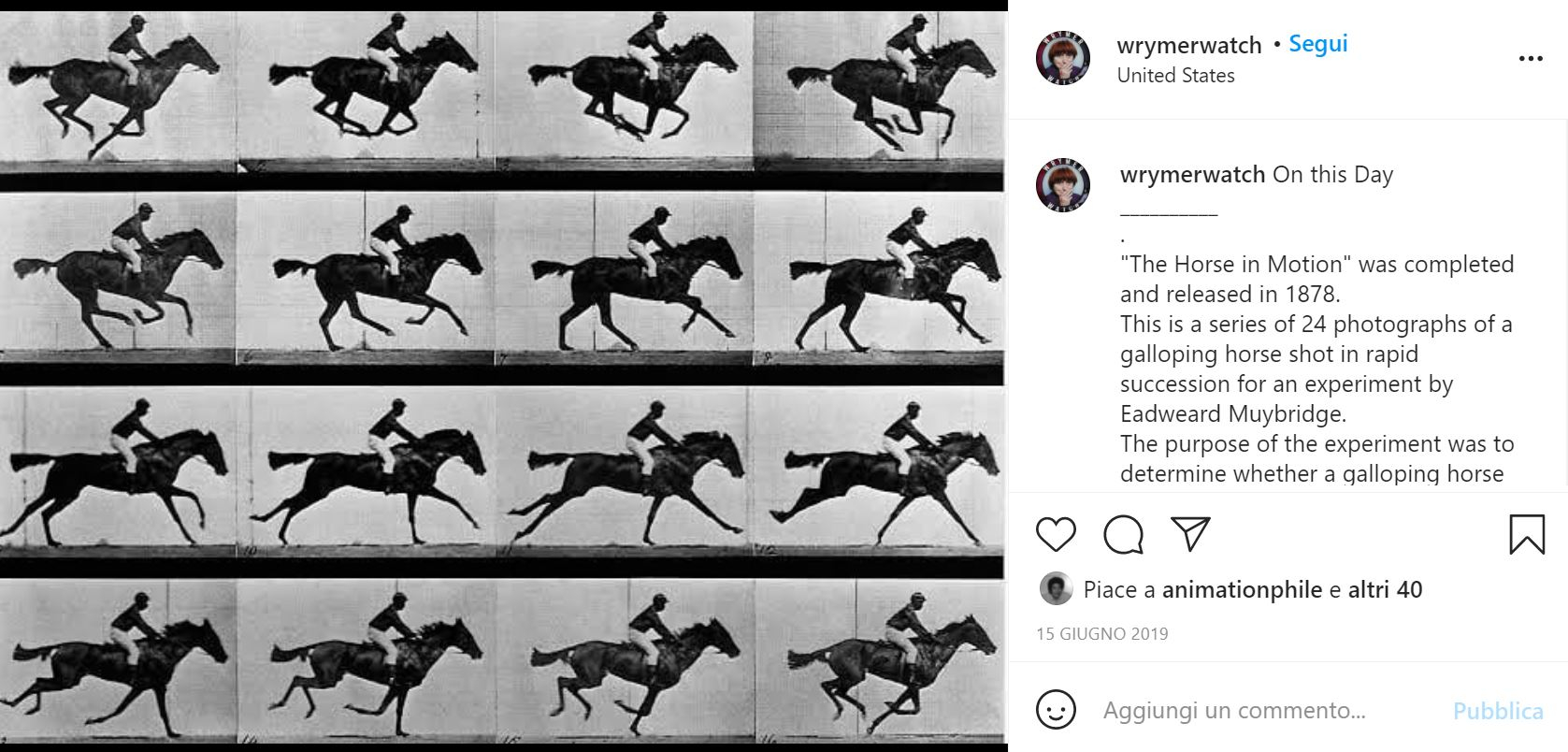Post the comment with Pubblica
This screenshot has height=752, width=1568.
1498,711
